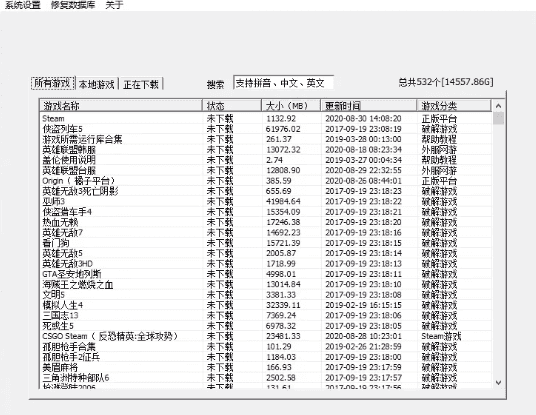Viewport: 536px width, 415px height.
Task: Select the 英雄联盟台服 row
Action: (x=266, y=170)
